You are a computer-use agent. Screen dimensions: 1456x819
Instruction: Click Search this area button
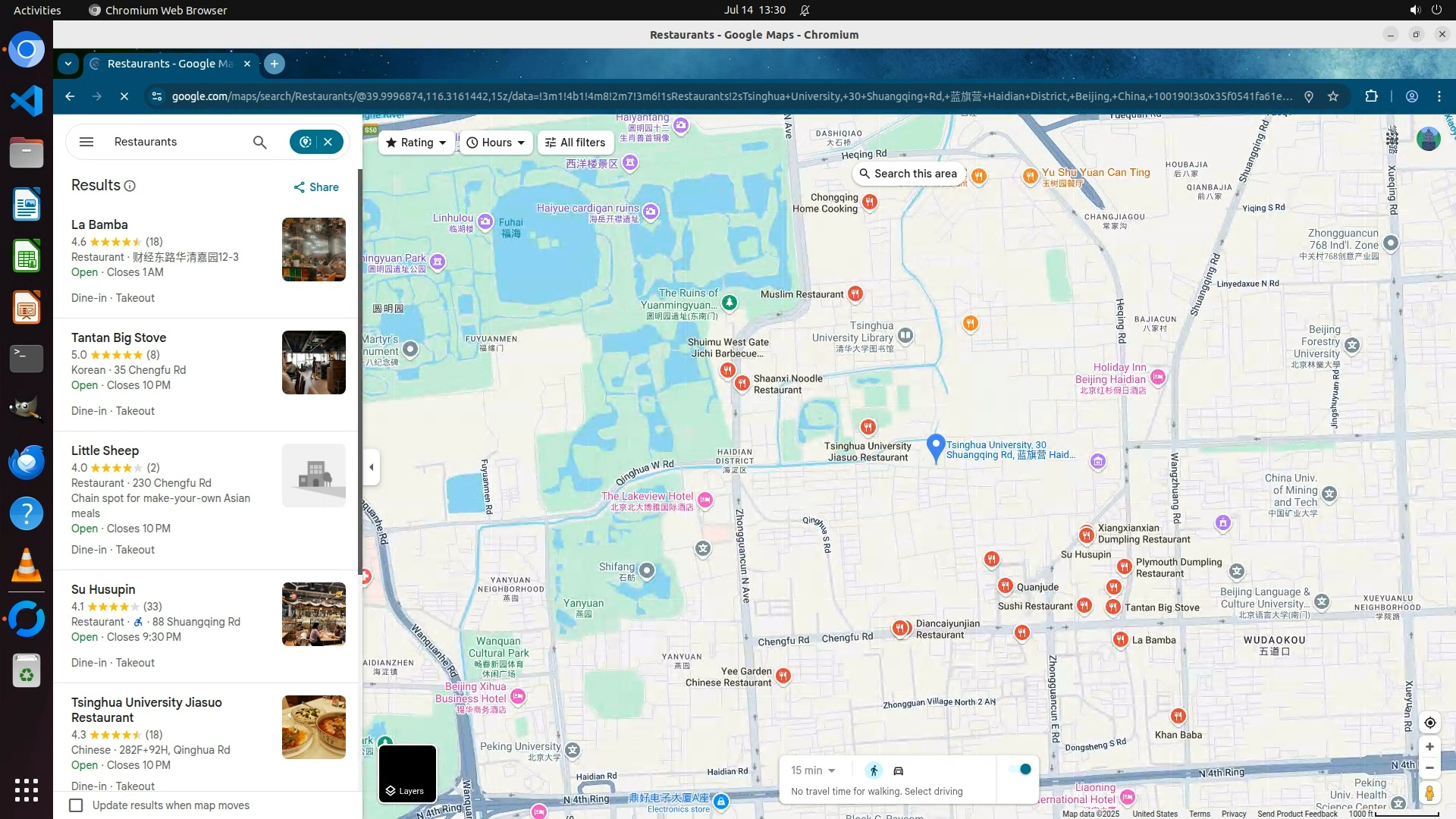click(908, 174)
